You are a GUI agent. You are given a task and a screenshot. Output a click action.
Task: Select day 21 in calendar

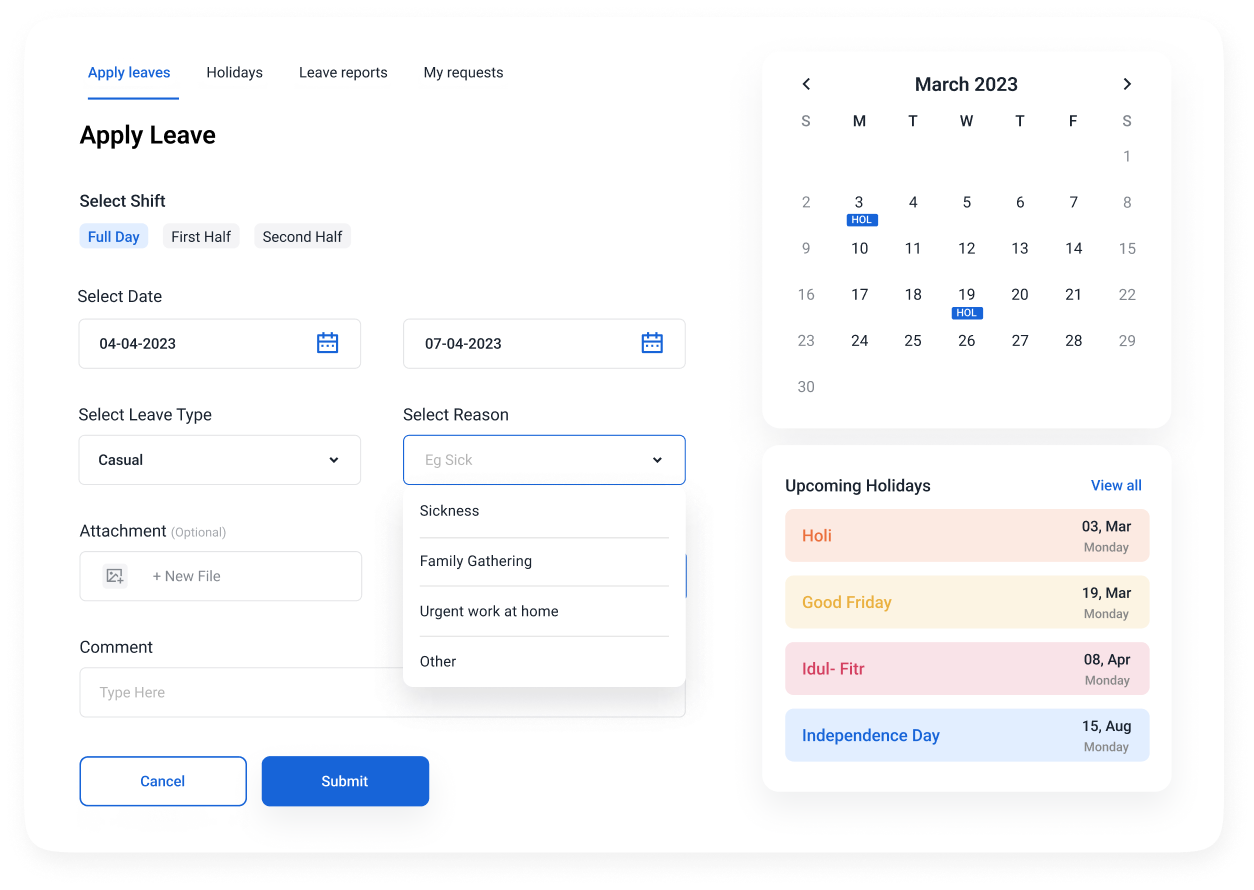(x=1073, y=294)
